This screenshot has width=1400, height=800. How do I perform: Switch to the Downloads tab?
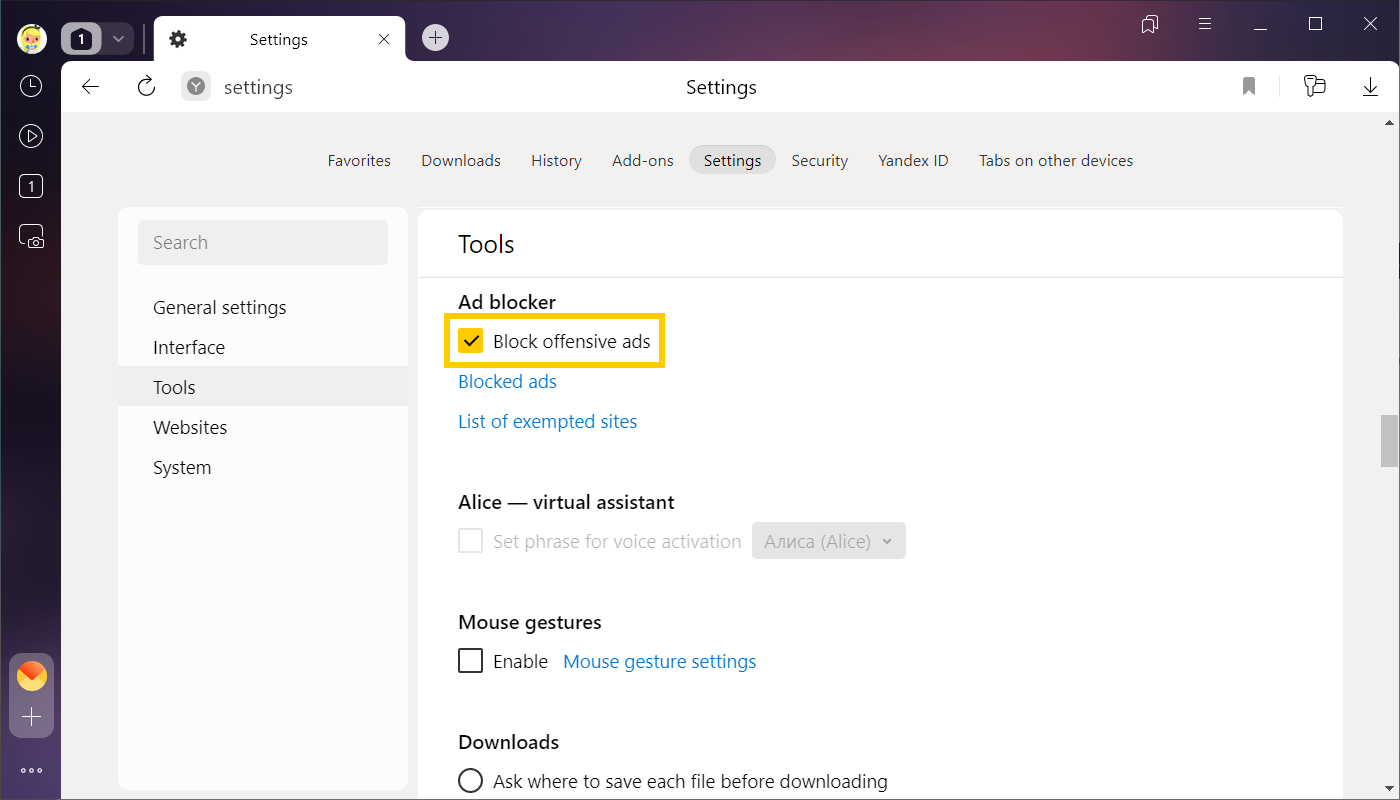click(x=461, y=160)
